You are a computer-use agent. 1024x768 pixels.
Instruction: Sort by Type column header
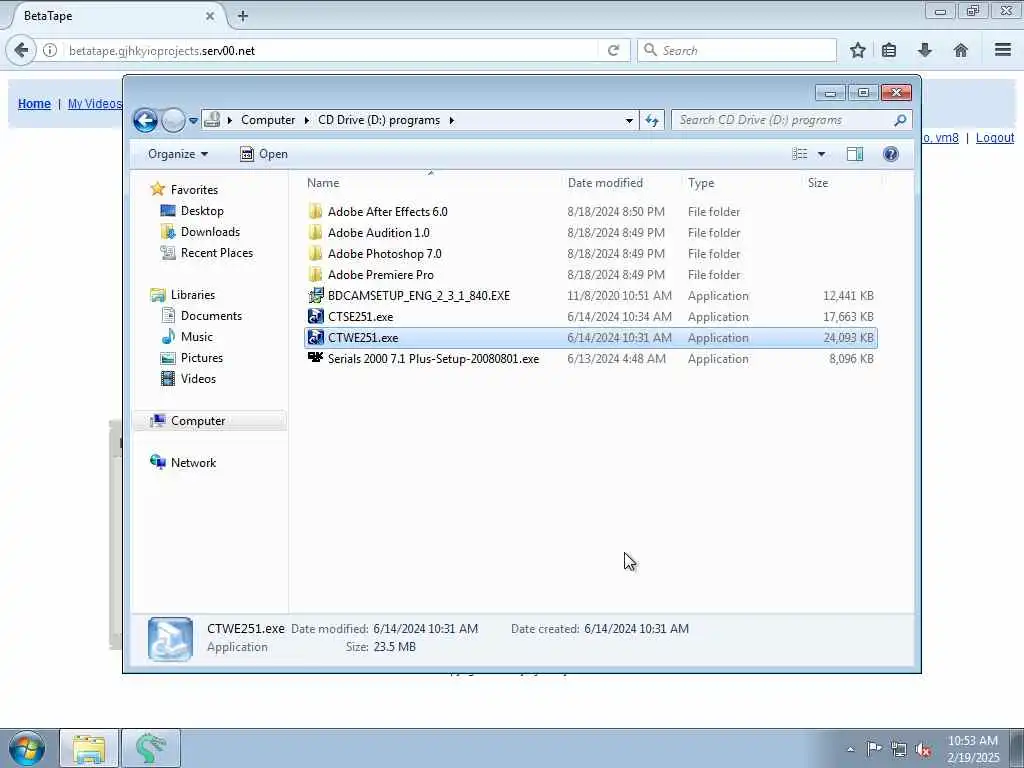[701, 183]
